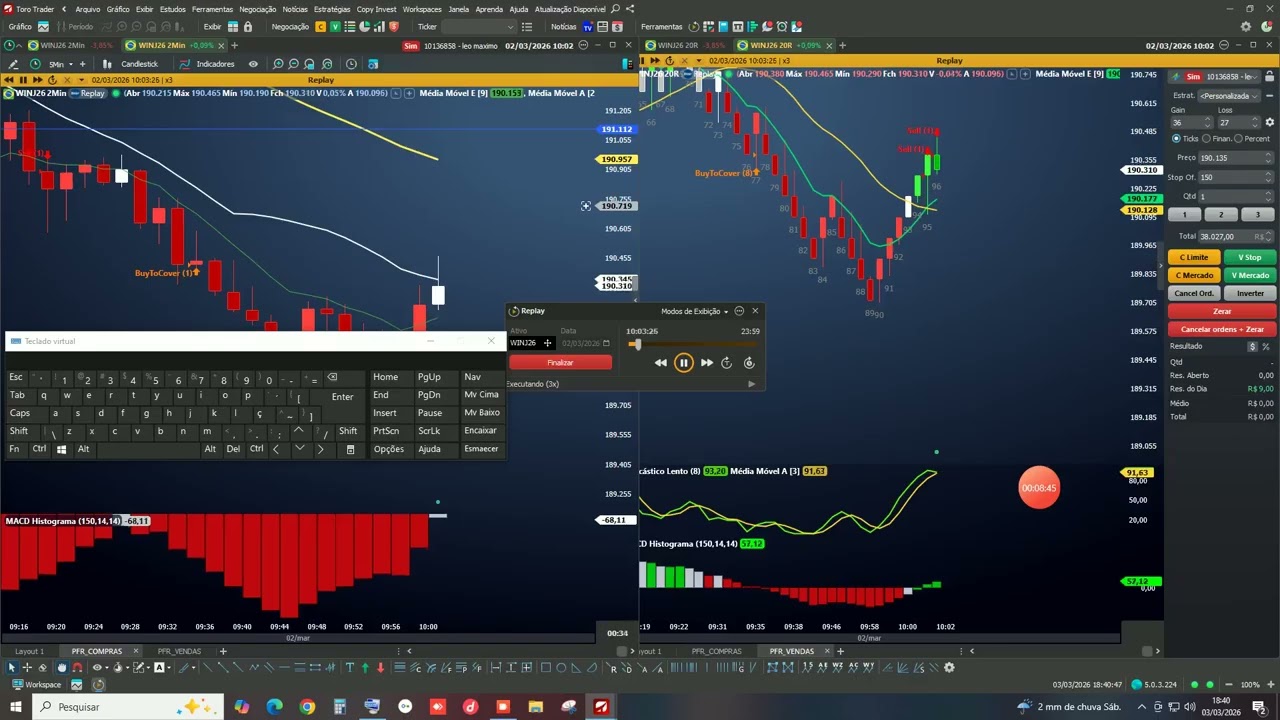Toggle Resultado to percent with the % icon
1280x720 pixels.
[x=1266, y=346]
